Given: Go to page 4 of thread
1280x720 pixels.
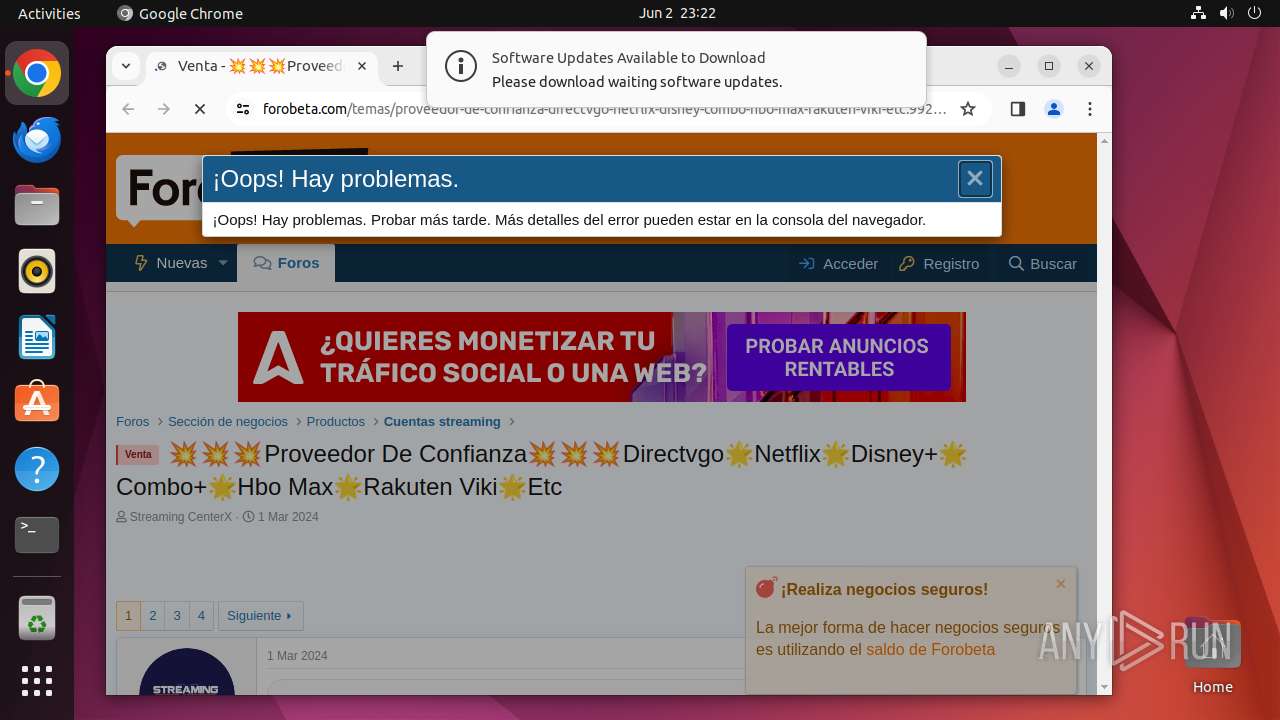Looking at the screenshot, I should click(201, 616).
